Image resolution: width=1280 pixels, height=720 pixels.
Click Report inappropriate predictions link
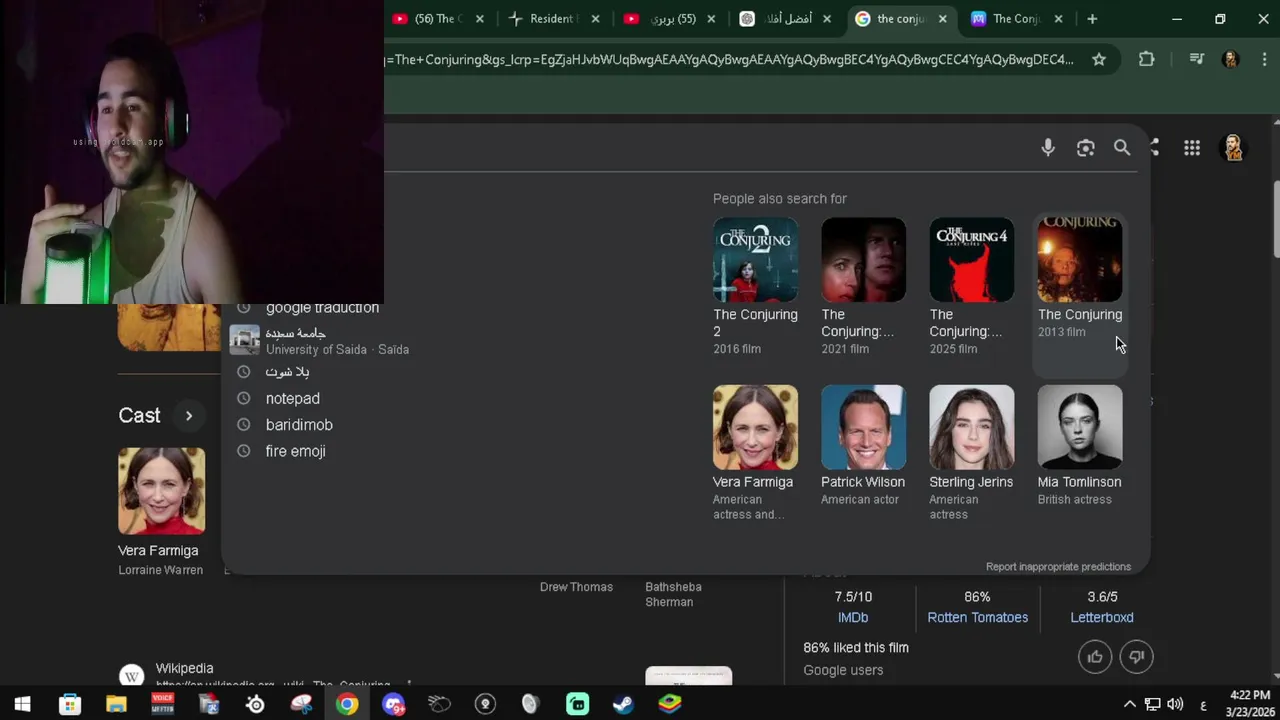pyautogui.click(x=1058, y=567)
